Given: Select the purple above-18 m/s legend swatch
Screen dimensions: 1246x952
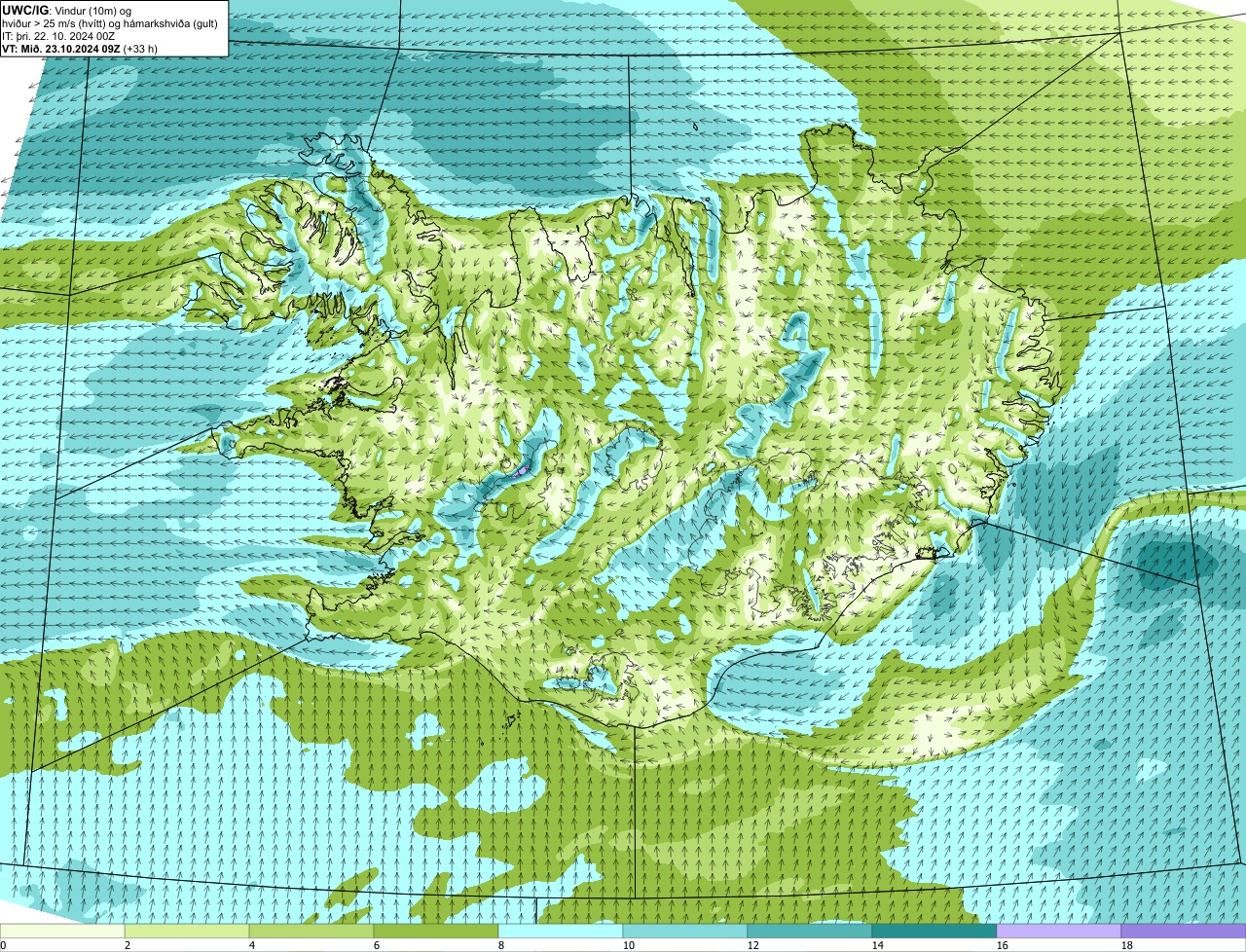Looking at the screenshot, I should (x=1184, y=932).
